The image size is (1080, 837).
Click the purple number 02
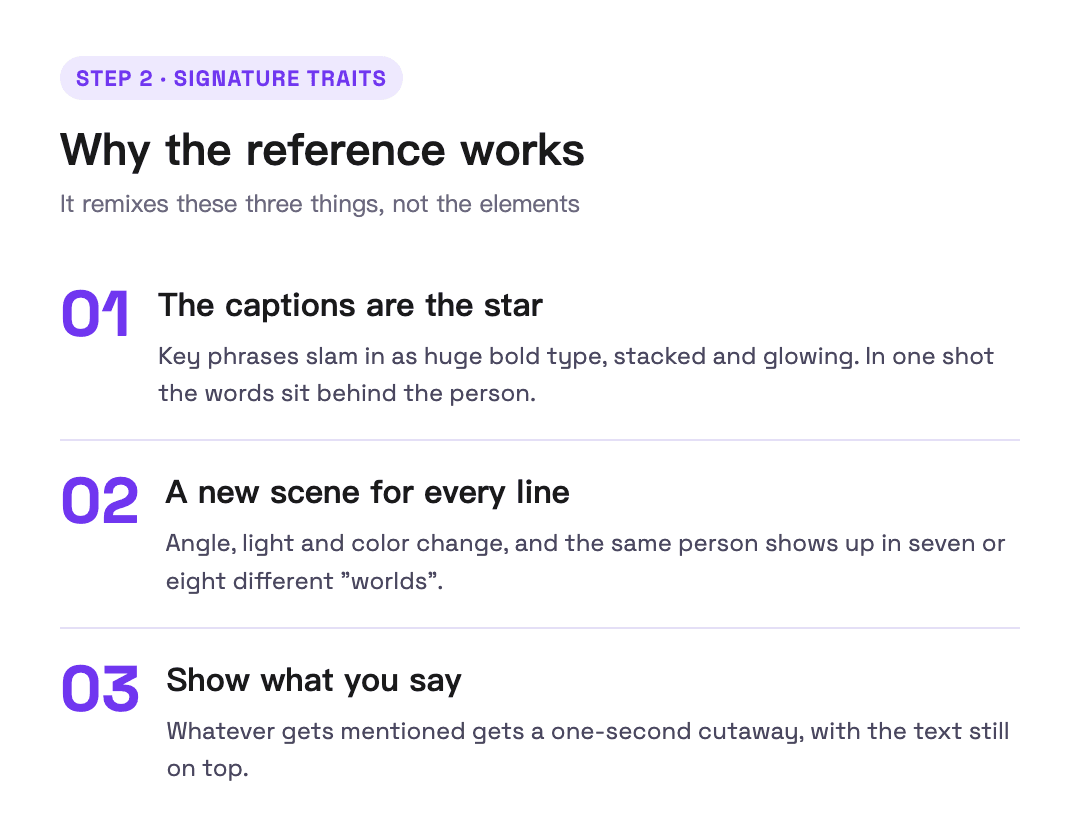(x=99, y=501)
